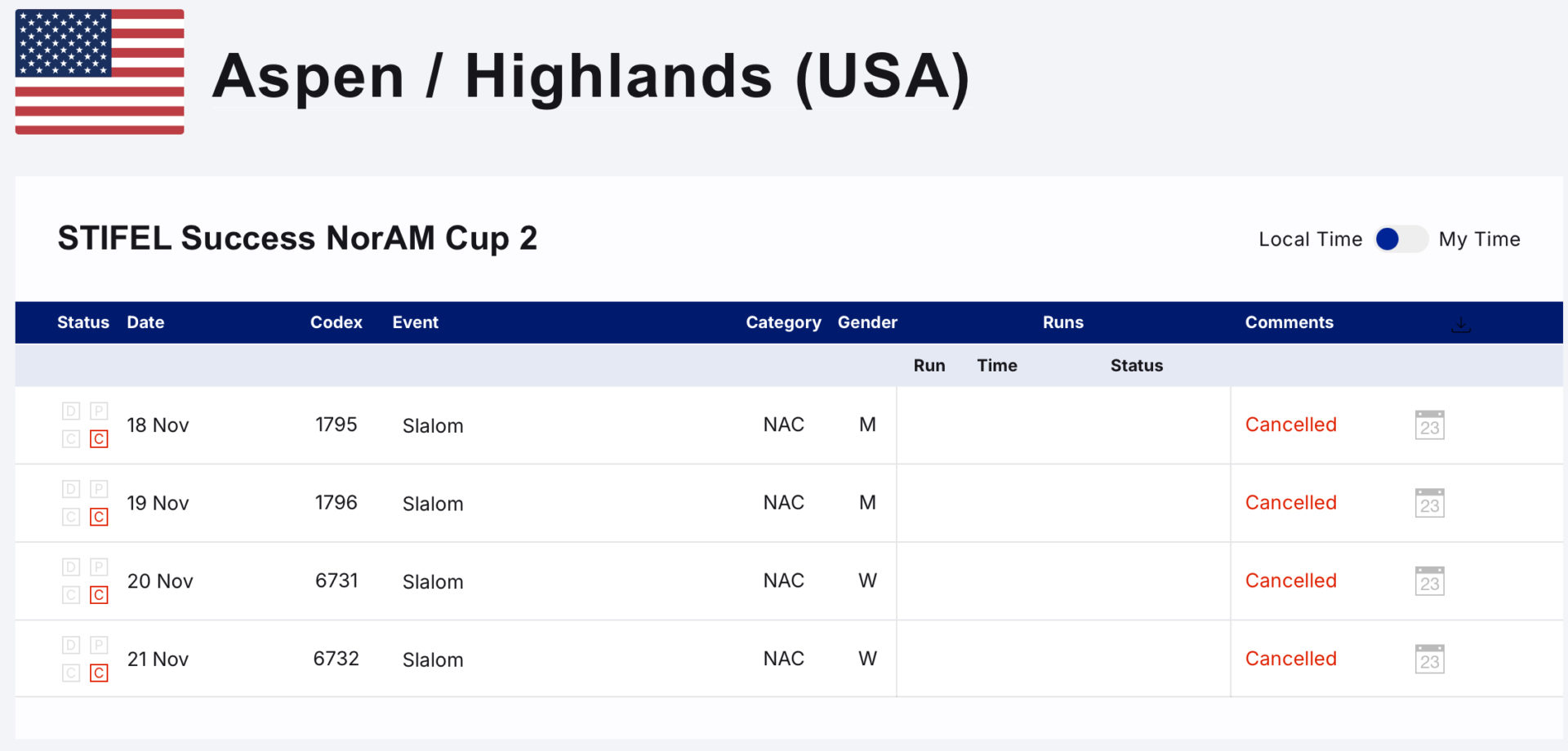
Task: Open Slalom event with codex 6732
Action: point(433,660)
